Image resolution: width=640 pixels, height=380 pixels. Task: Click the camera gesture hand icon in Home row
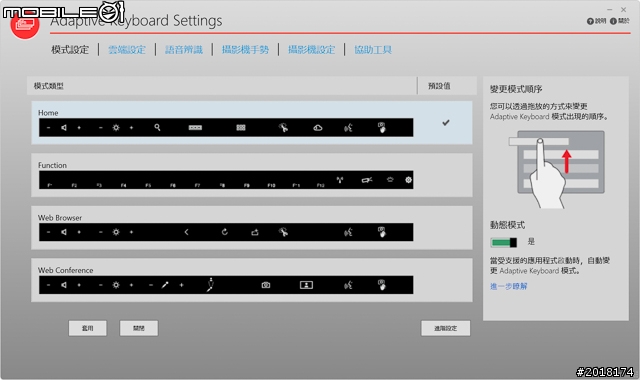(382, 128)
